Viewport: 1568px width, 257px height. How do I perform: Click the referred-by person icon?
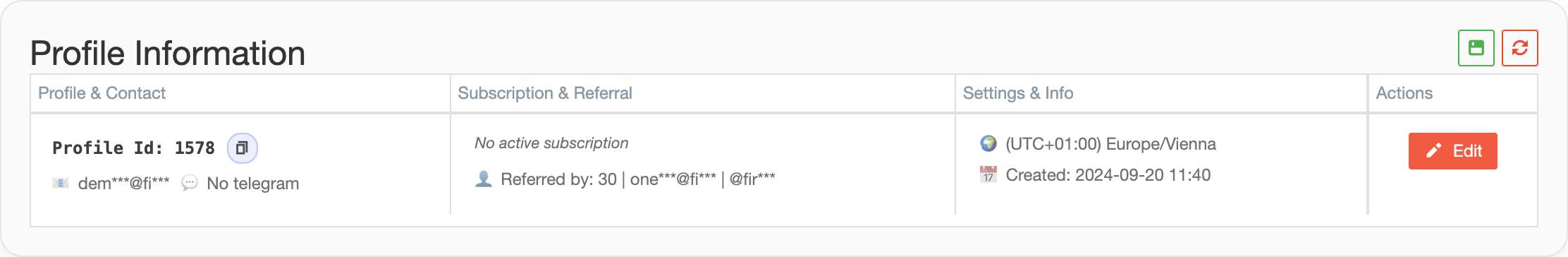[484, 179]
